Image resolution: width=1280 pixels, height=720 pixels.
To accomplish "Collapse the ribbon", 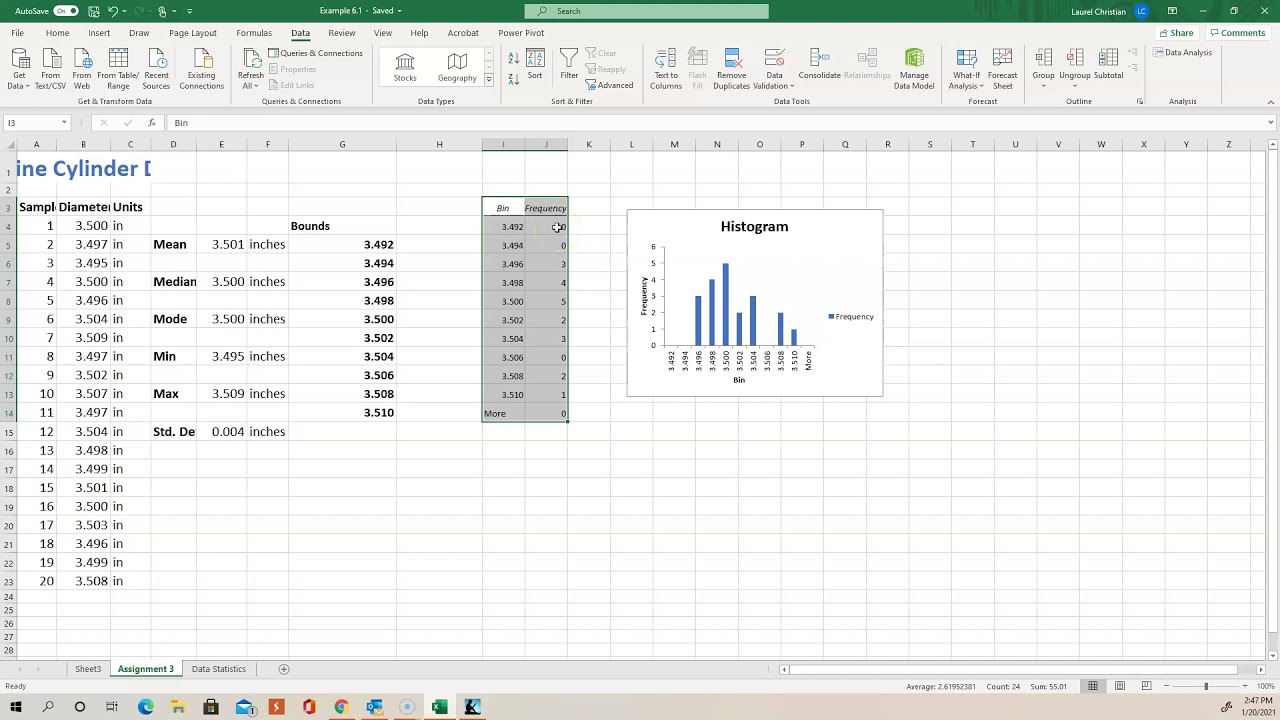I will click(1270, 101).
